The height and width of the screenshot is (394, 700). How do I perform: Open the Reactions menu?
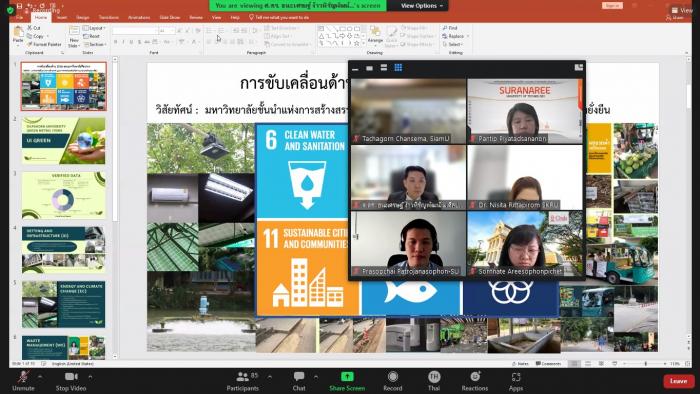pyautogui.click(x=475, y=381)
